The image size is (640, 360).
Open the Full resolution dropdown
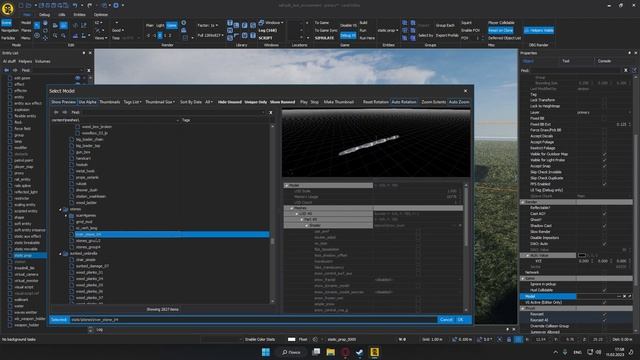(x=211, y=36)
